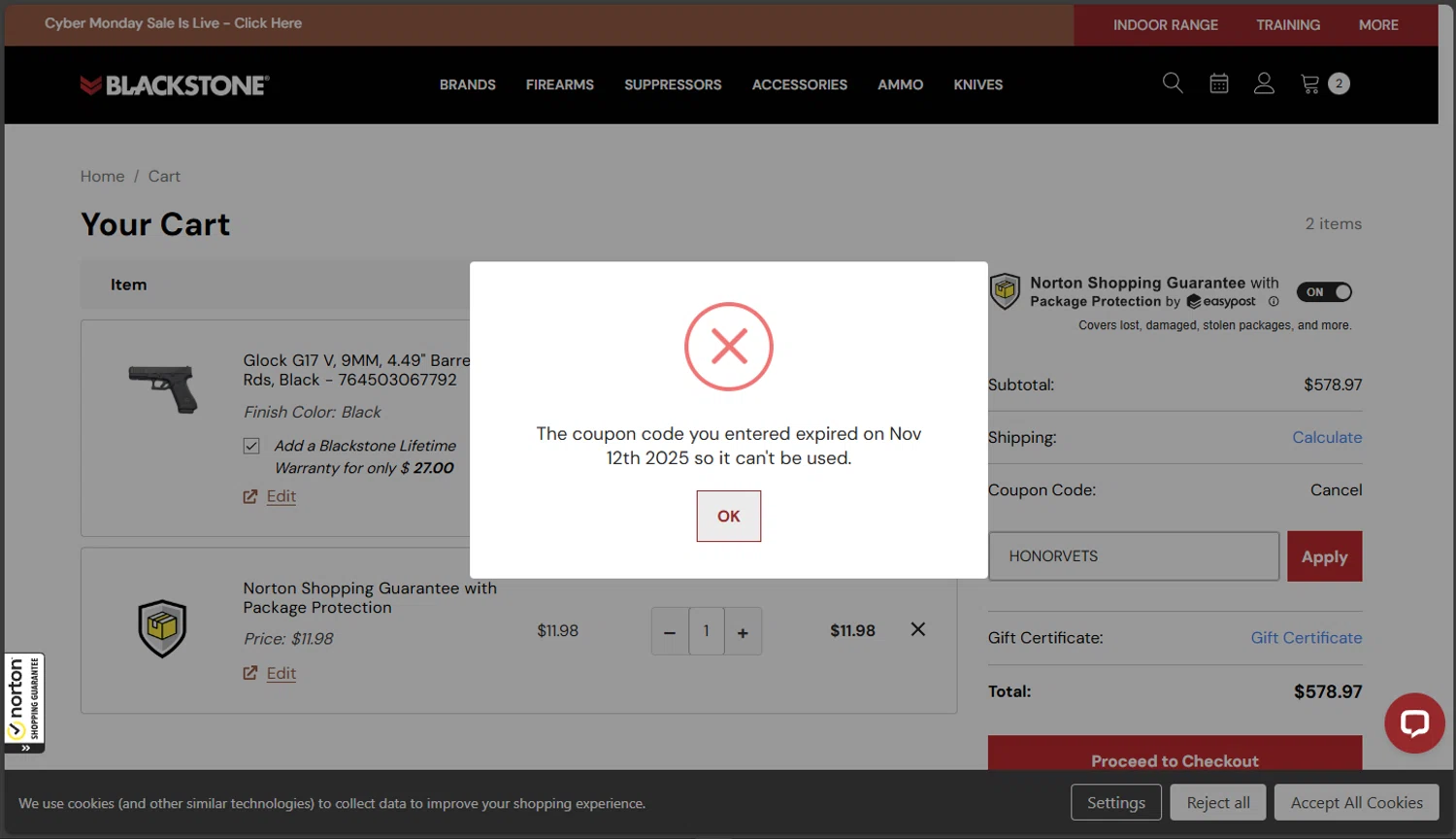This screenshot has width=1456, height=839.
Task: Toggle Norton Shopping Guarantee switch off
Action: coord(1325,292)
